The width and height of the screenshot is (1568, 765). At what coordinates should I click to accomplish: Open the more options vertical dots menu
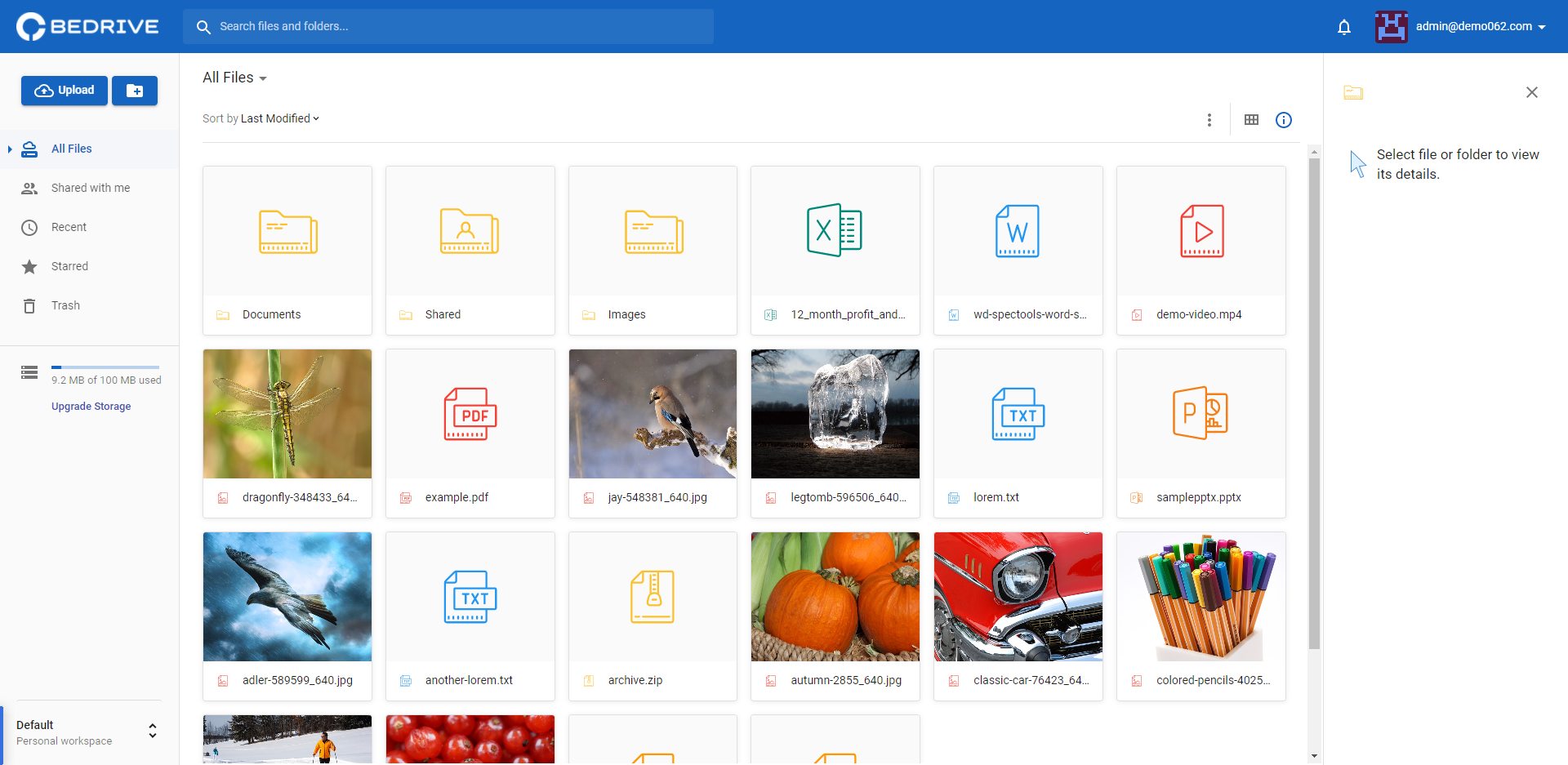pyautogui.click(x=1209, y=120)
